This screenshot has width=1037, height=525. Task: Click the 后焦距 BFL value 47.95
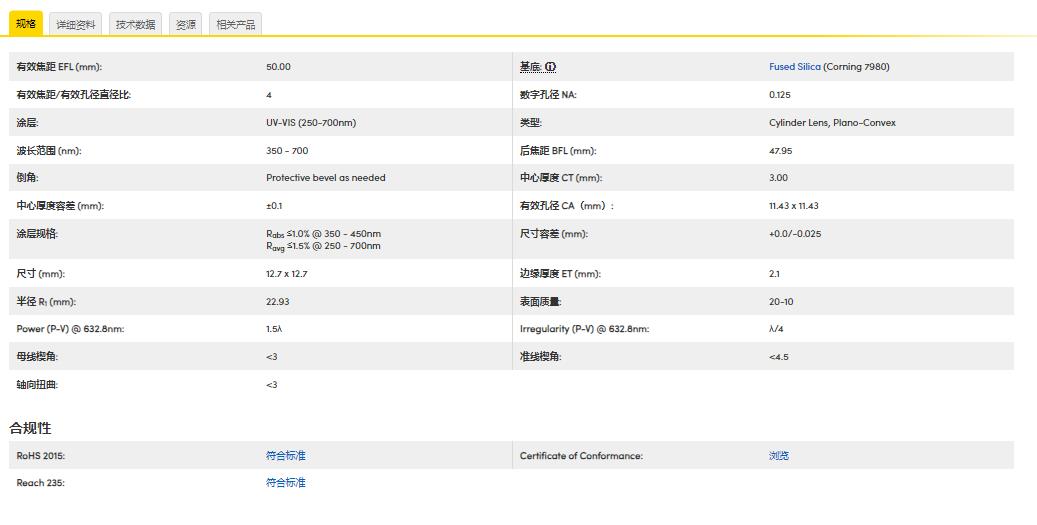coord(781,151)
